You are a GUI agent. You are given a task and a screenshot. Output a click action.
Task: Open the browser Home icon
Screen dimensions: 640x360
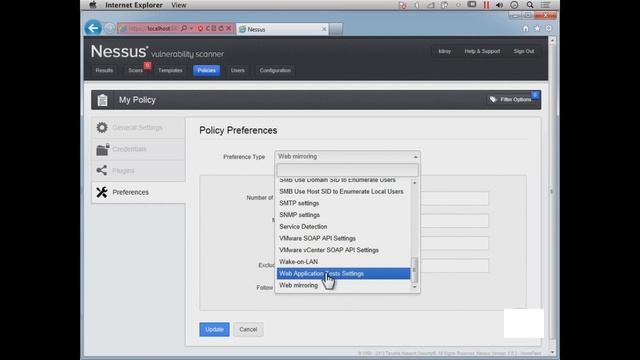point(525,29)
